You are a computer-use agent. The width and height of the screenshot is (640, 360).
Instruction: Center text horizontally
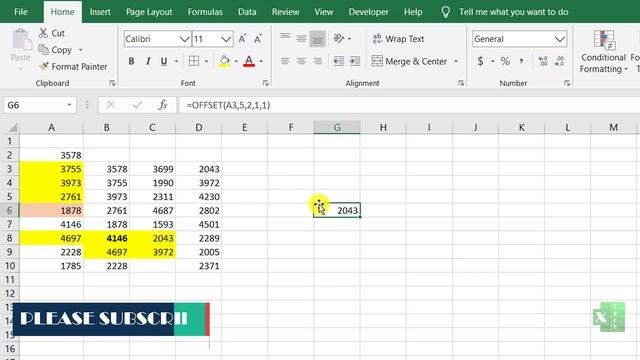click(301, 61)
